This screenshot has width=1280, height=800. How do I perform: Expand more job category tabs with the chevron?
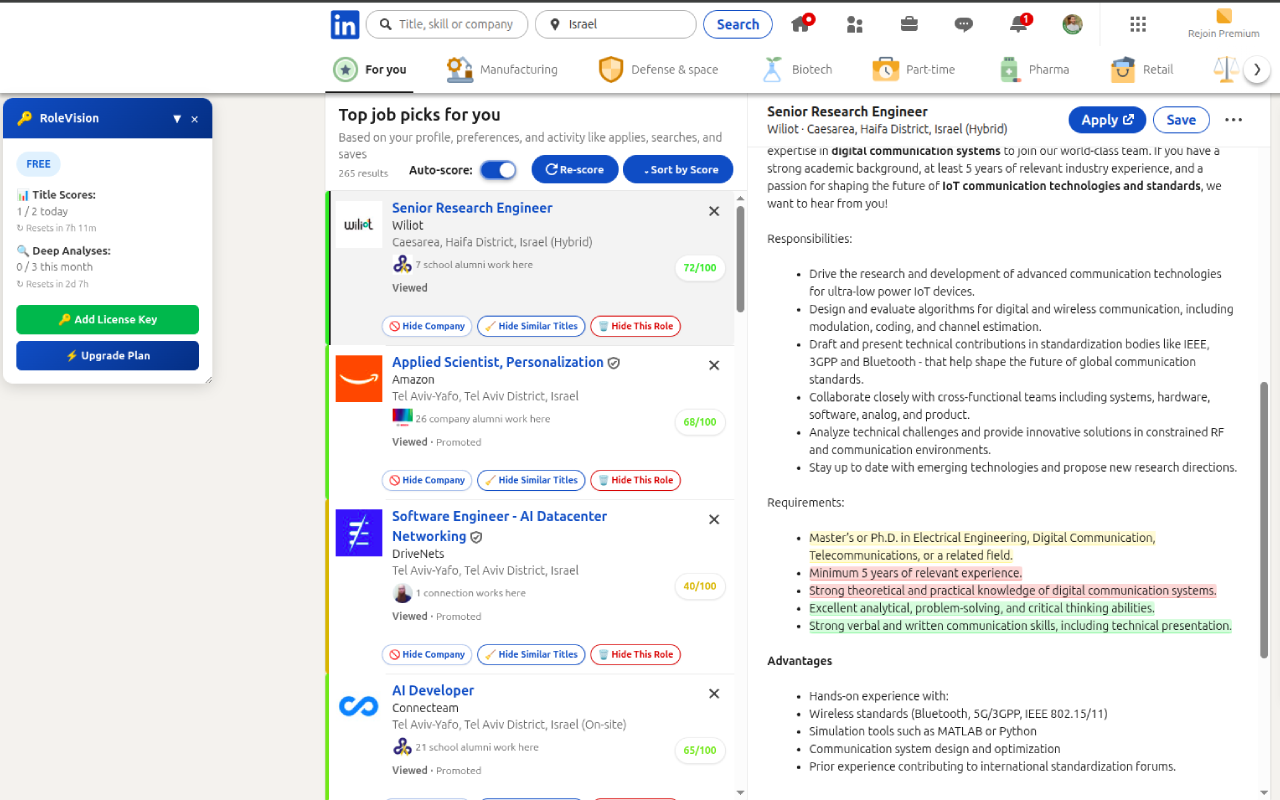coord(1257,69)
